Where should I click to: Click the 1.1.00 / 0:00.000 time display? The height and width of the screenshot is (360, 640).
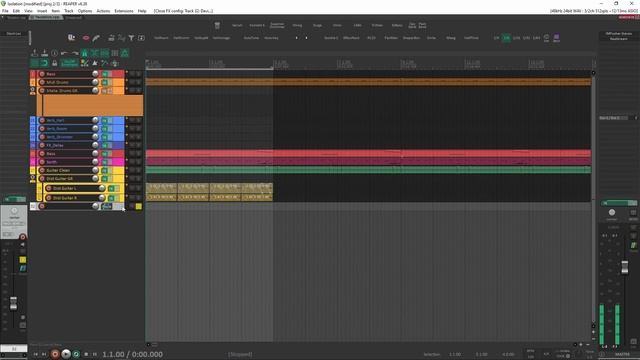pos(132,354)
